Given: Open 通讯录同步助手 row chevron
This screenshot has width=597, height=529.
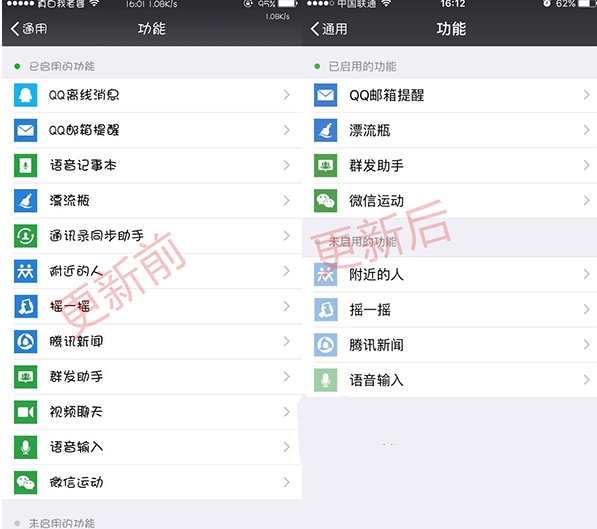Looking at the screenshot, I should pos(287,236).
